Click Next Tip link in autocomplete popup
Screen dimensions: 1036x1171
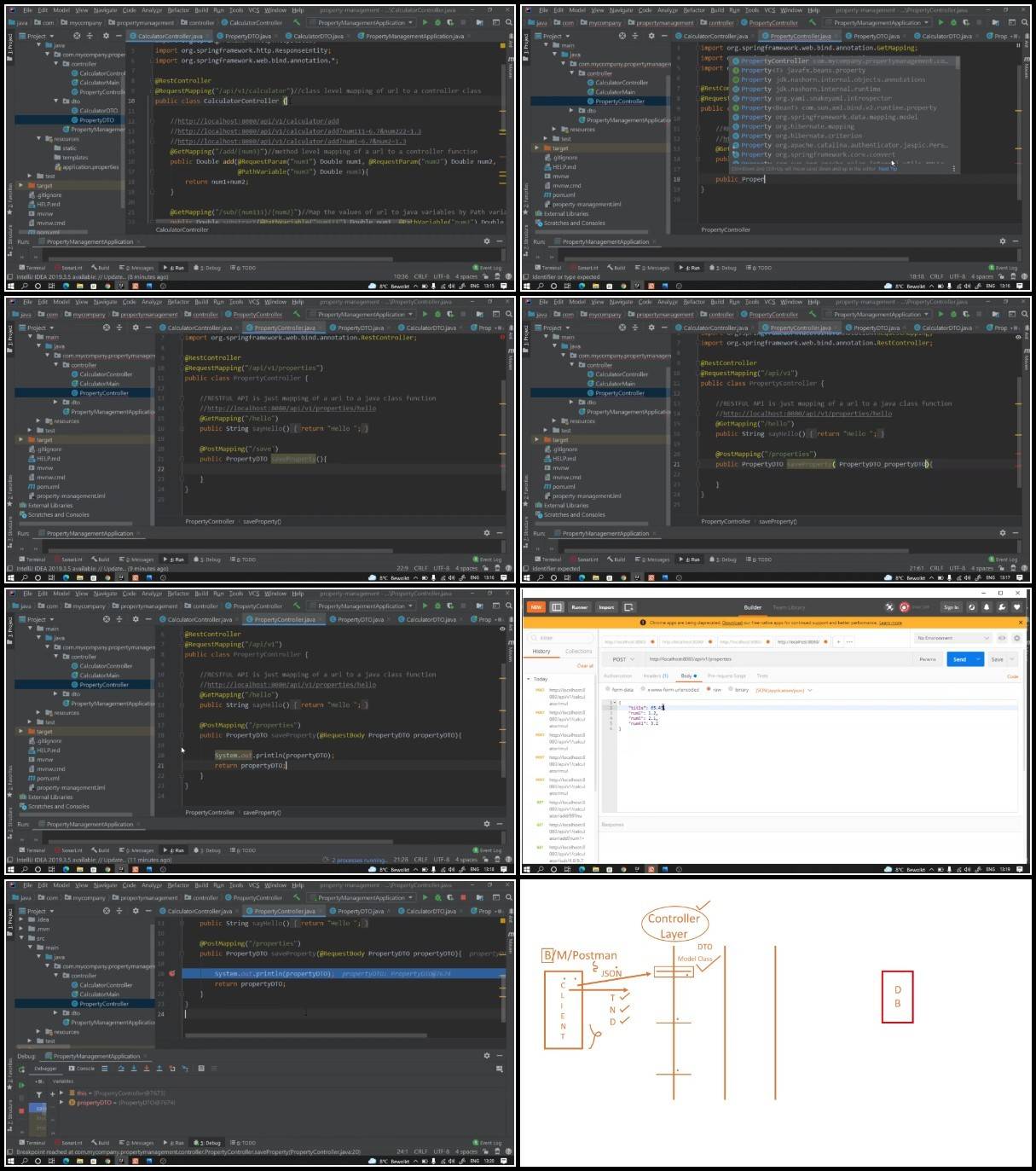point(888,168)
